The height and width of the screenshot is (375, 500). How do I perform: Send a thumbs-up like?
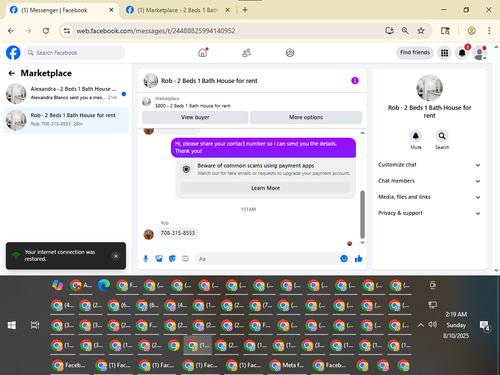tap(359, 259)
